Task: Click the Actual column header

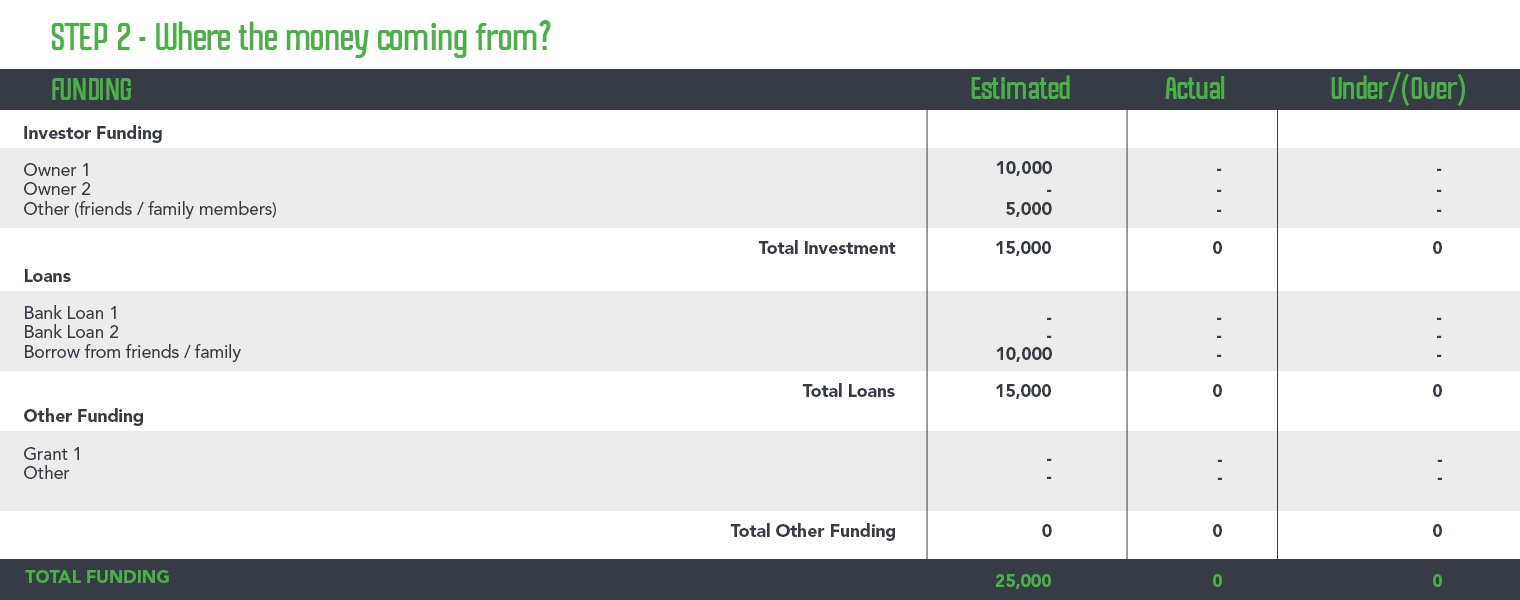Action: click(1195, 89)
